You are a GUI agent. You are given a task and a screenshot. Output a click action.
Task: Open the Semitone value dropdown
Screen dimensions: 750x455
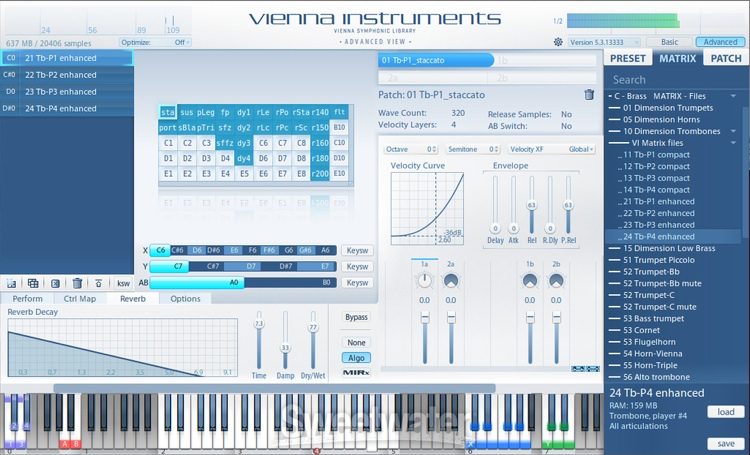(473, 149)
